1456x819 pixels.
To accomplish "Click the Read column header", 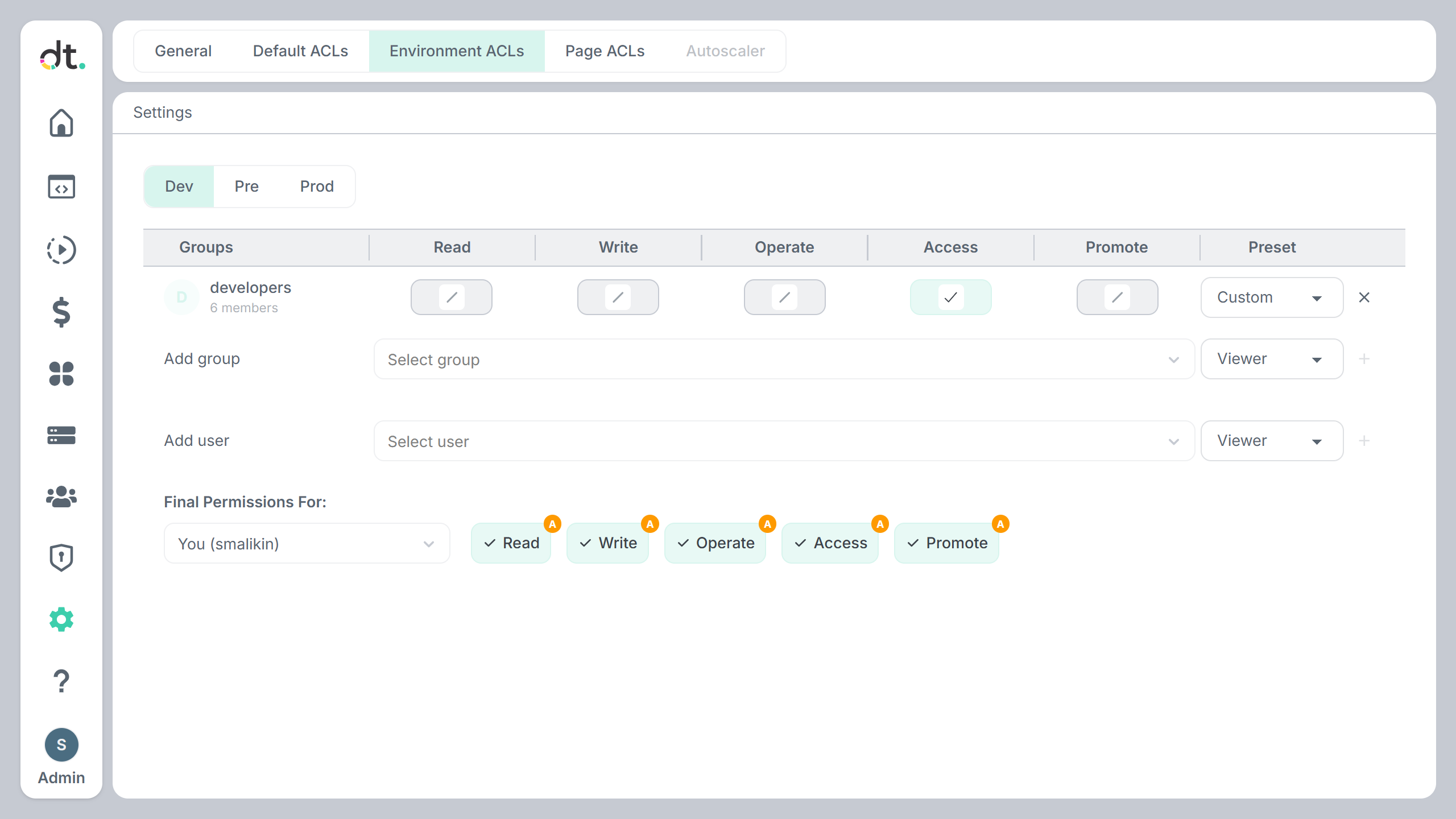I will click(452, 247).
